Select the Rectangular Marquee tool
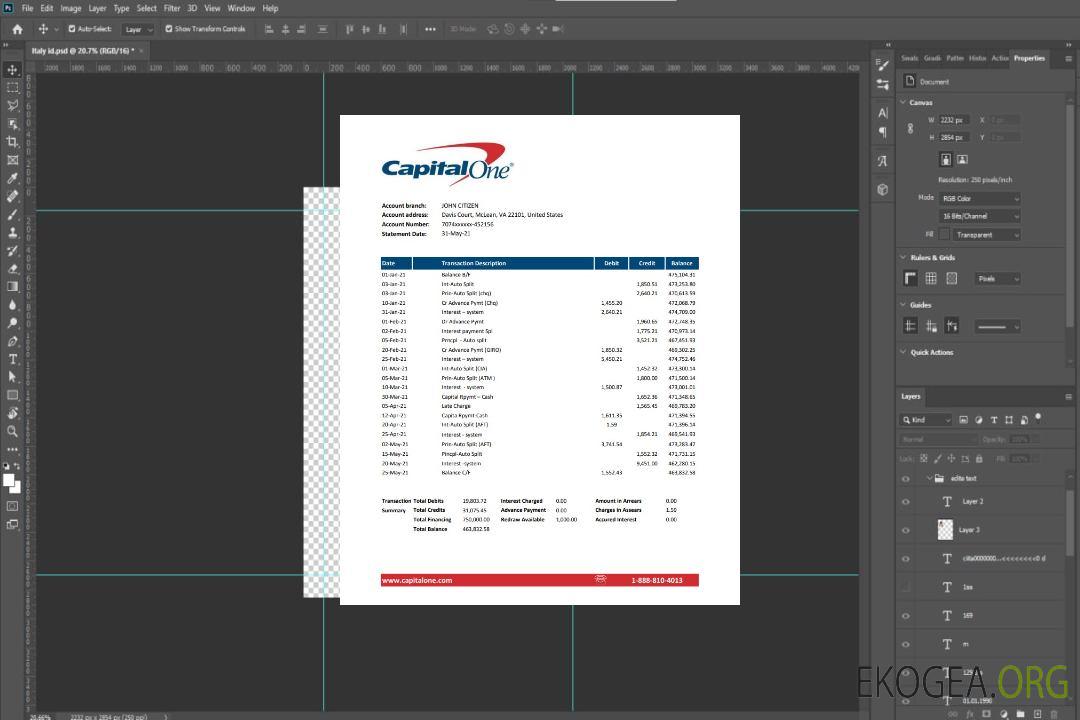The width and height of the screenshot is (1080, 720). [12, 88]
